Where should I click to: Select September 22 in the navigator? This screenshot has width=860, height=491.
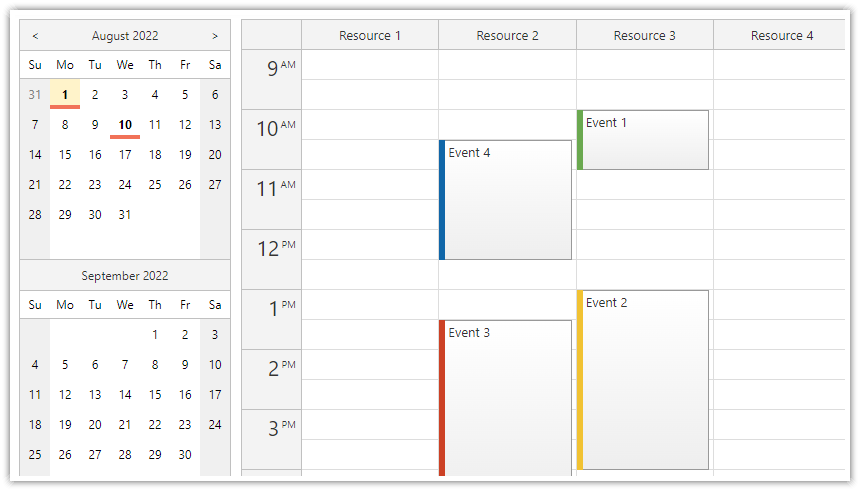pyautogui.click(x=155, y=425)
